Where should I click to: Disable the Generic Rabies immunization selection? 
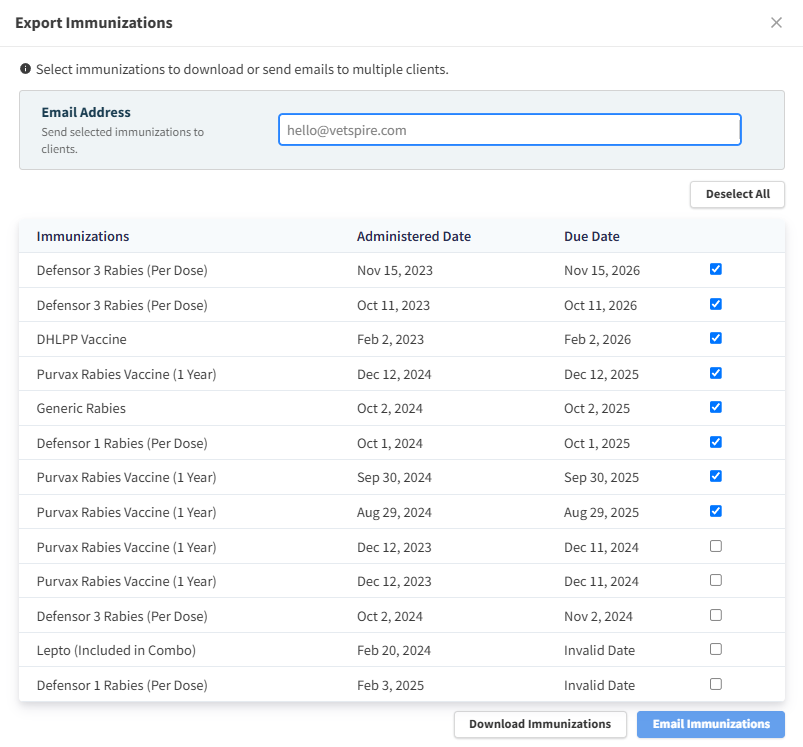715,406
